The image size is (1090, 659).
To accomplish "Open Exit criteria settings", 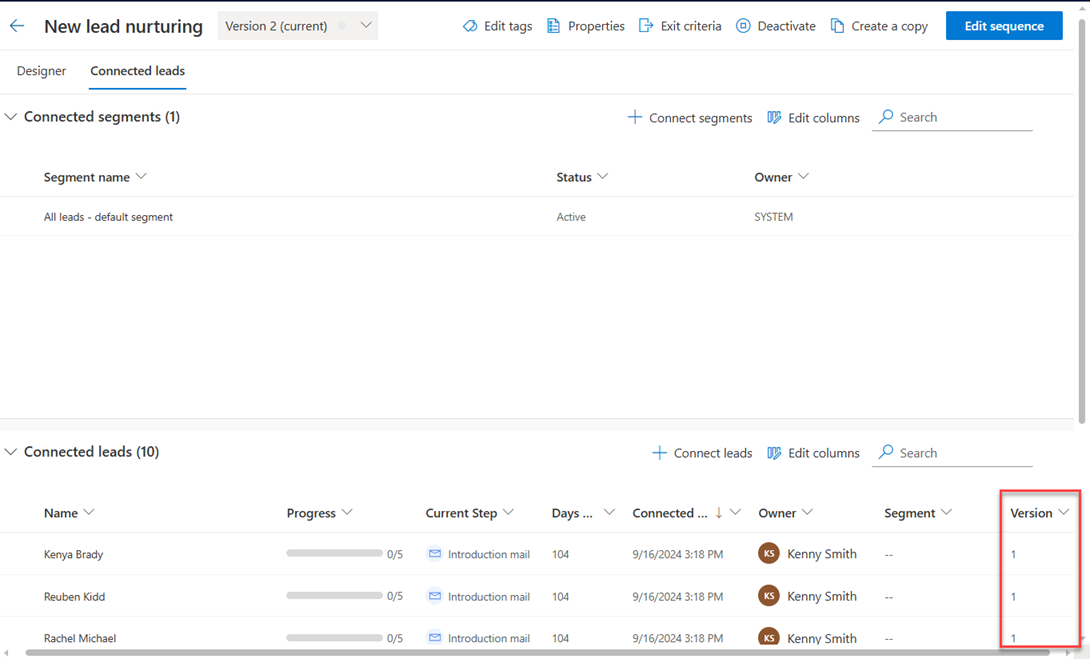I will [x=679, y=26].
